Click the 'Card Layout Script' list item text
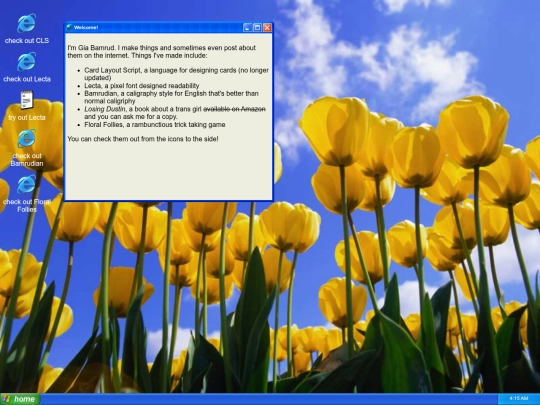This screenshot has width=540, height=405. (x=176, y=74)
